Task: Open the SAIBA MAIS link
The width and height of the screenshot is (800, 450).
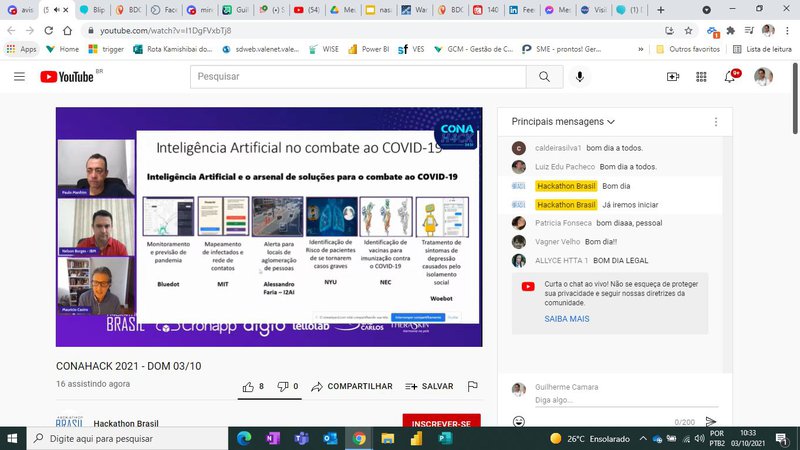Action: (x=566, y=319)
